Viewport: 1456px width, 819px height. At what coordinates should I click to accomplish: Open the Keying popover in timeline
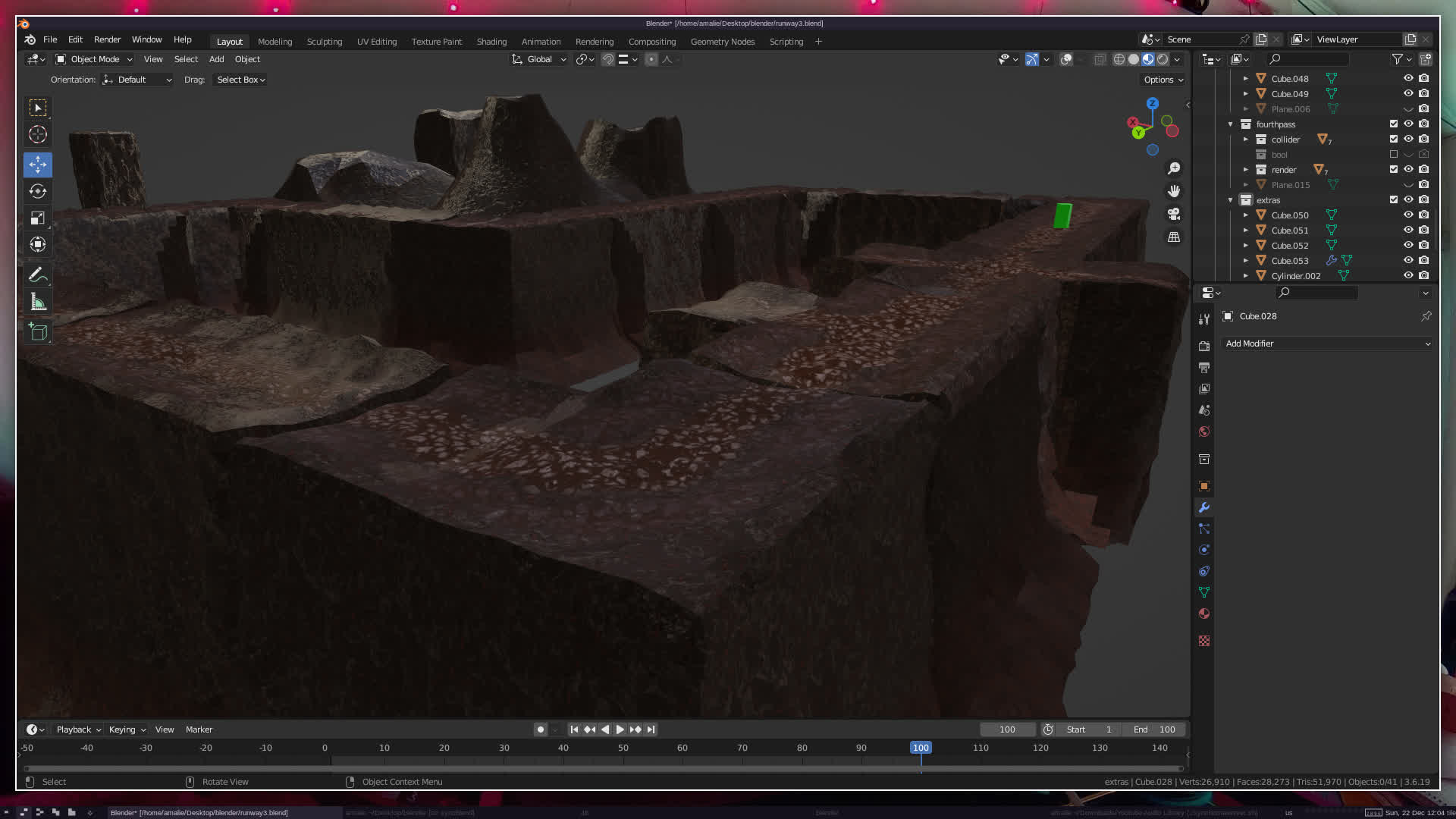click(127, 730)
